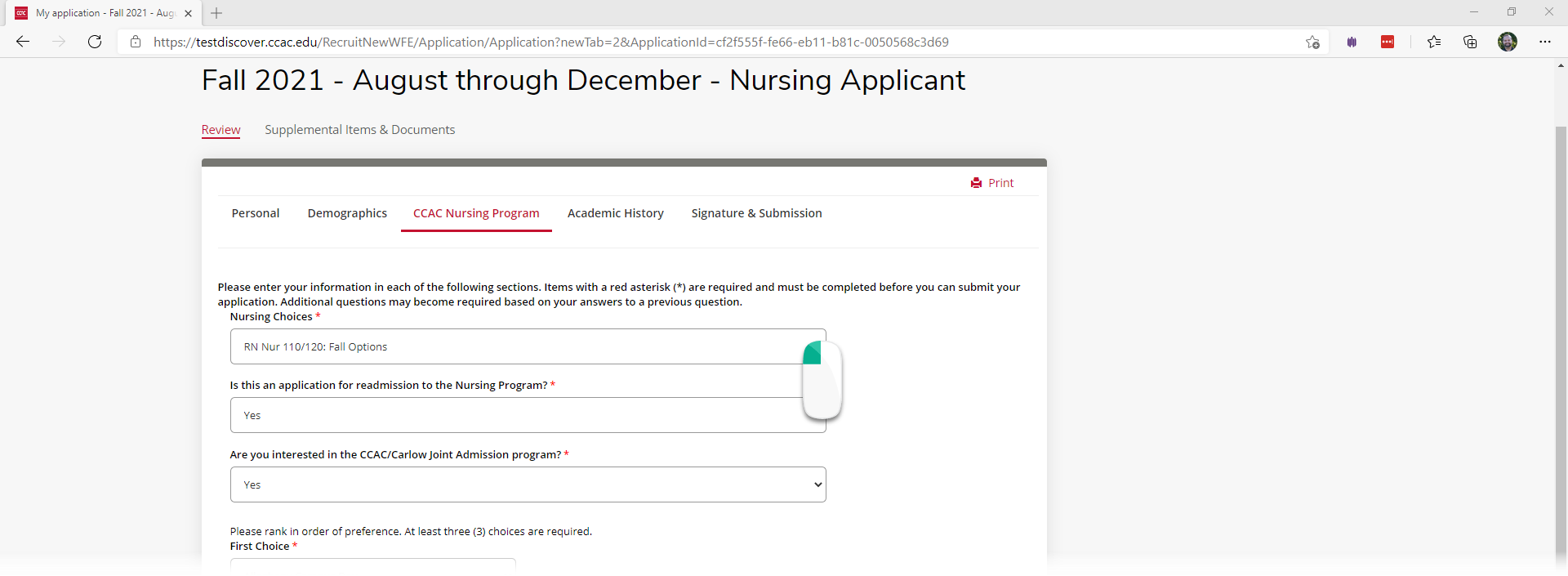The height and width of the screenshot is (576, 1568).
Task: Select the Demographics tab
Action: click(x=347, y=213)
